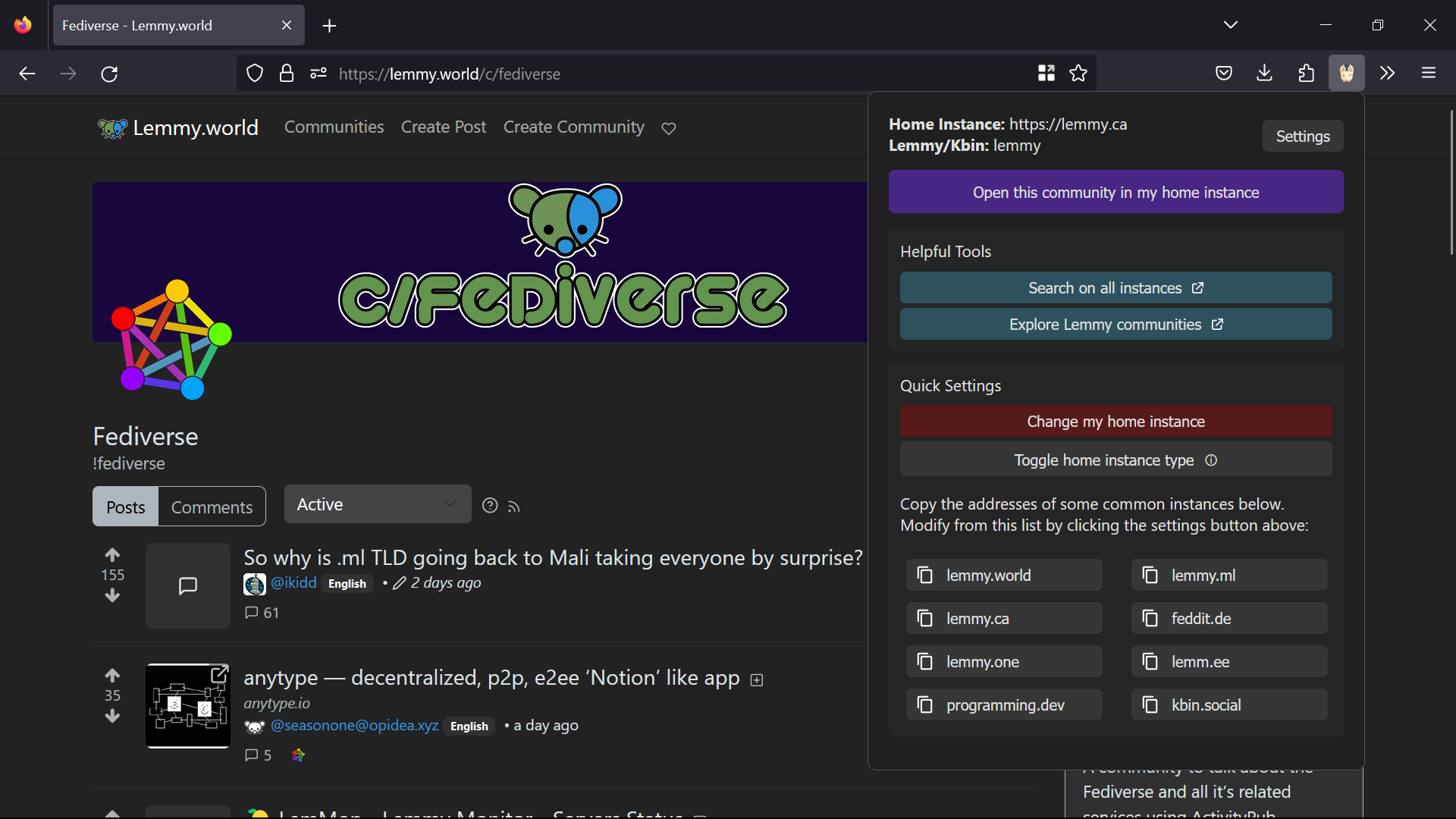Open this community in my home instance

(x=1115, y=193)
